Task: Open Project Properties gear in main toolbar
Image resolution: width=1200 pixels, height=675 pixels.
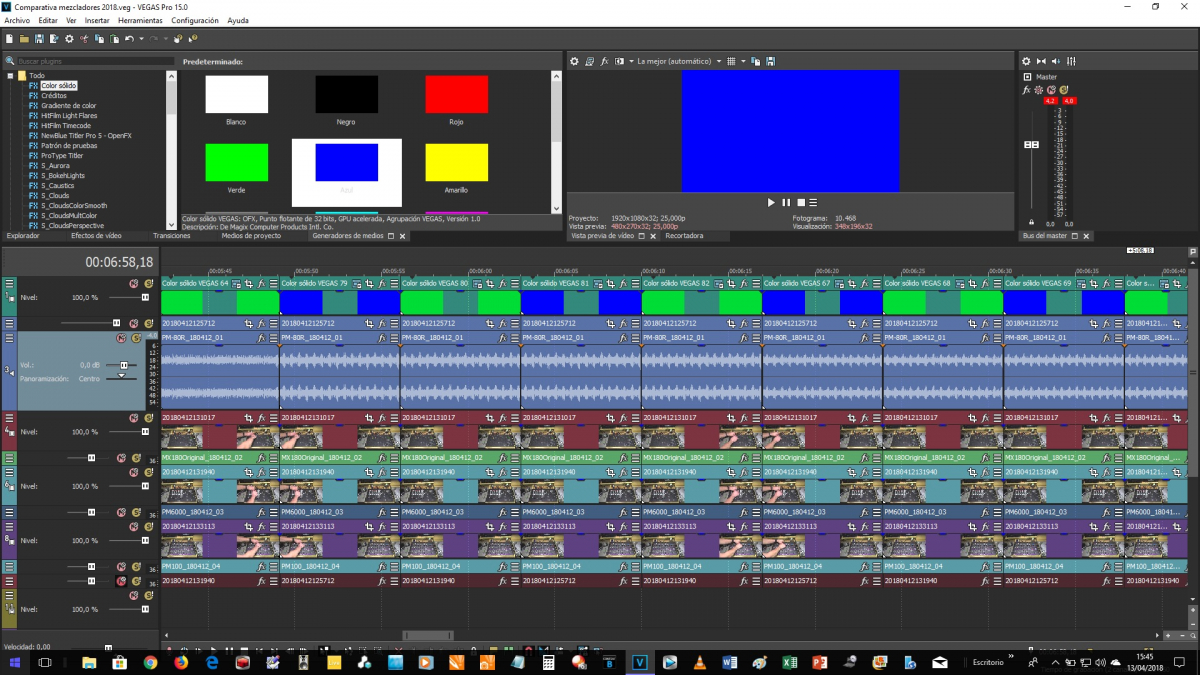Action: [69, 39]
